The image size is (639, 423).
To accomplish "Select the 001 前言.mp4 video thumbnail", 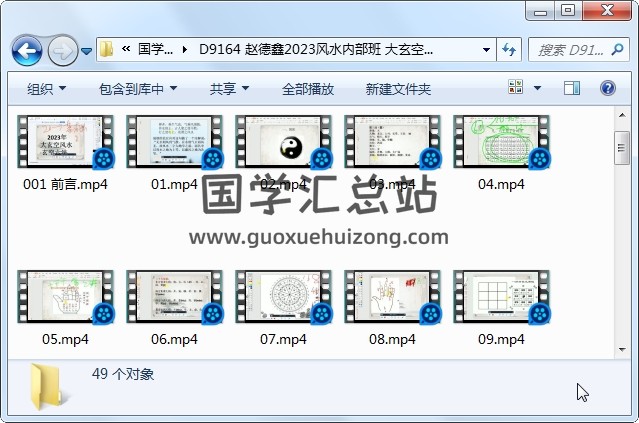I will 65,142.
